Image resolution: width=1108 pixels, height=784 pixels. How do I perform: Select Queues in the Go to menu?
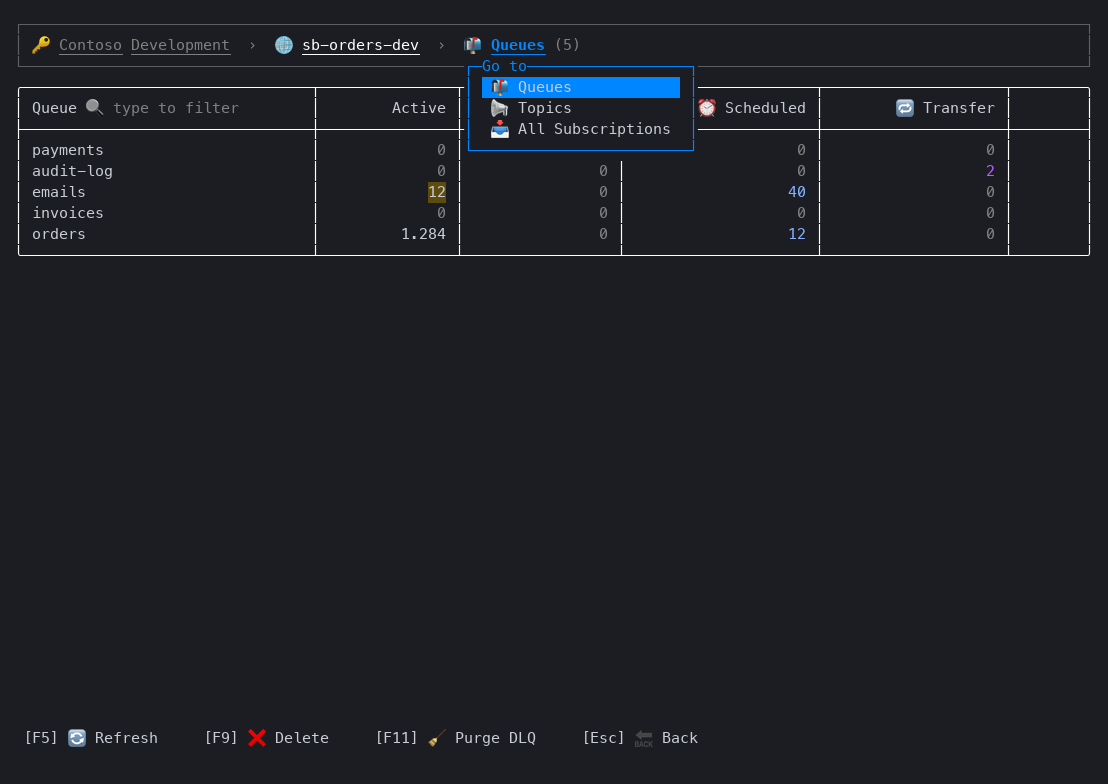click(x=581, y=88)
